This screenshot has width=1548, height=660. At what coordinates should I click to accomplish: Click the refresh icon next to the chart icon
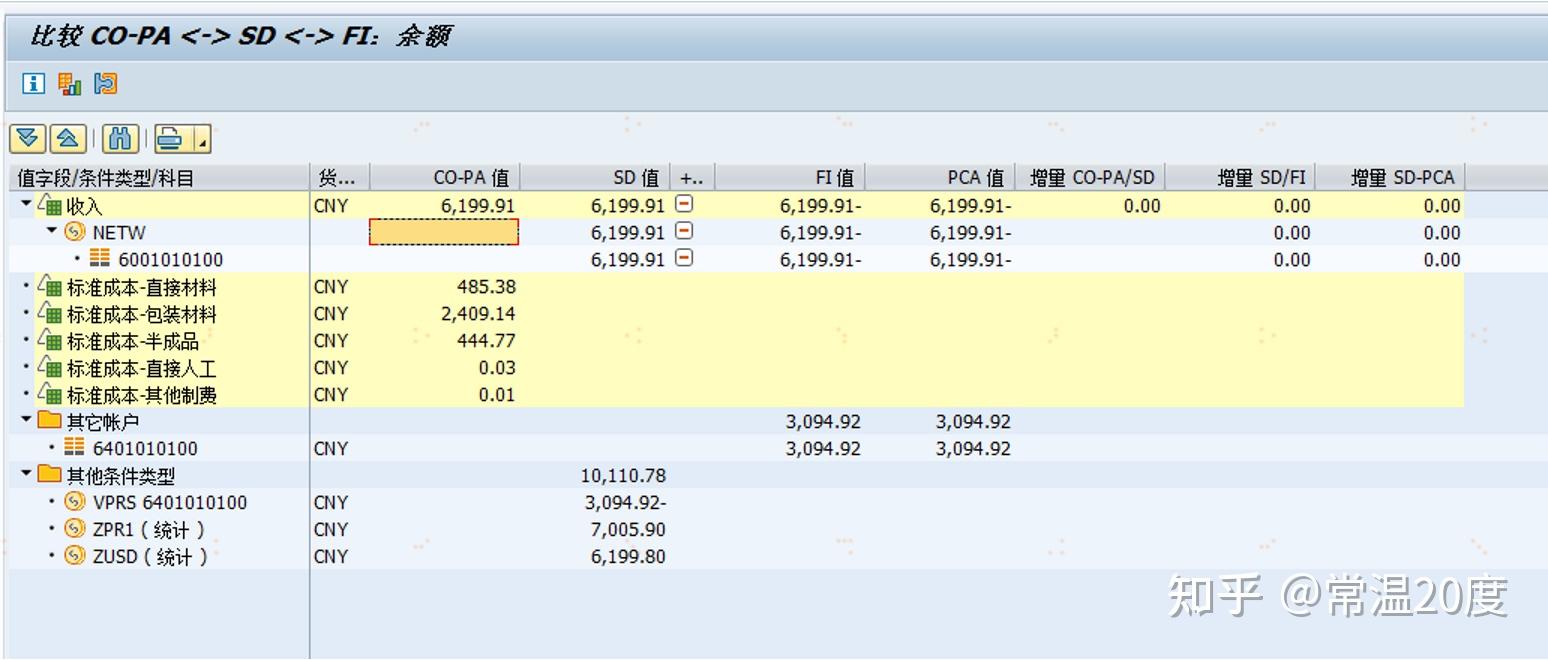(105, 85)
